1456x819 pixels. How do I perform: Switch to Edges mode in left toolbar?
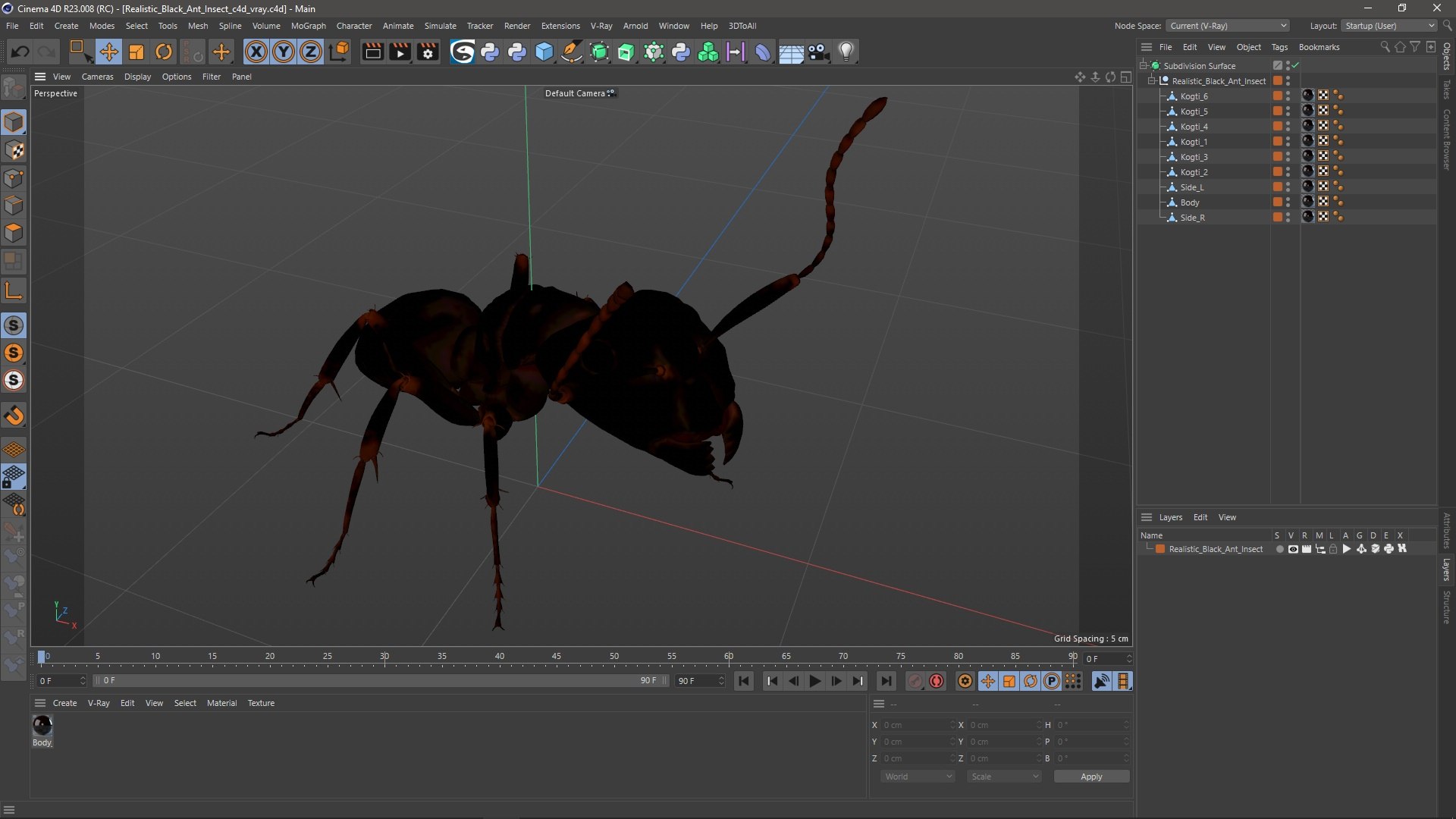14,205
